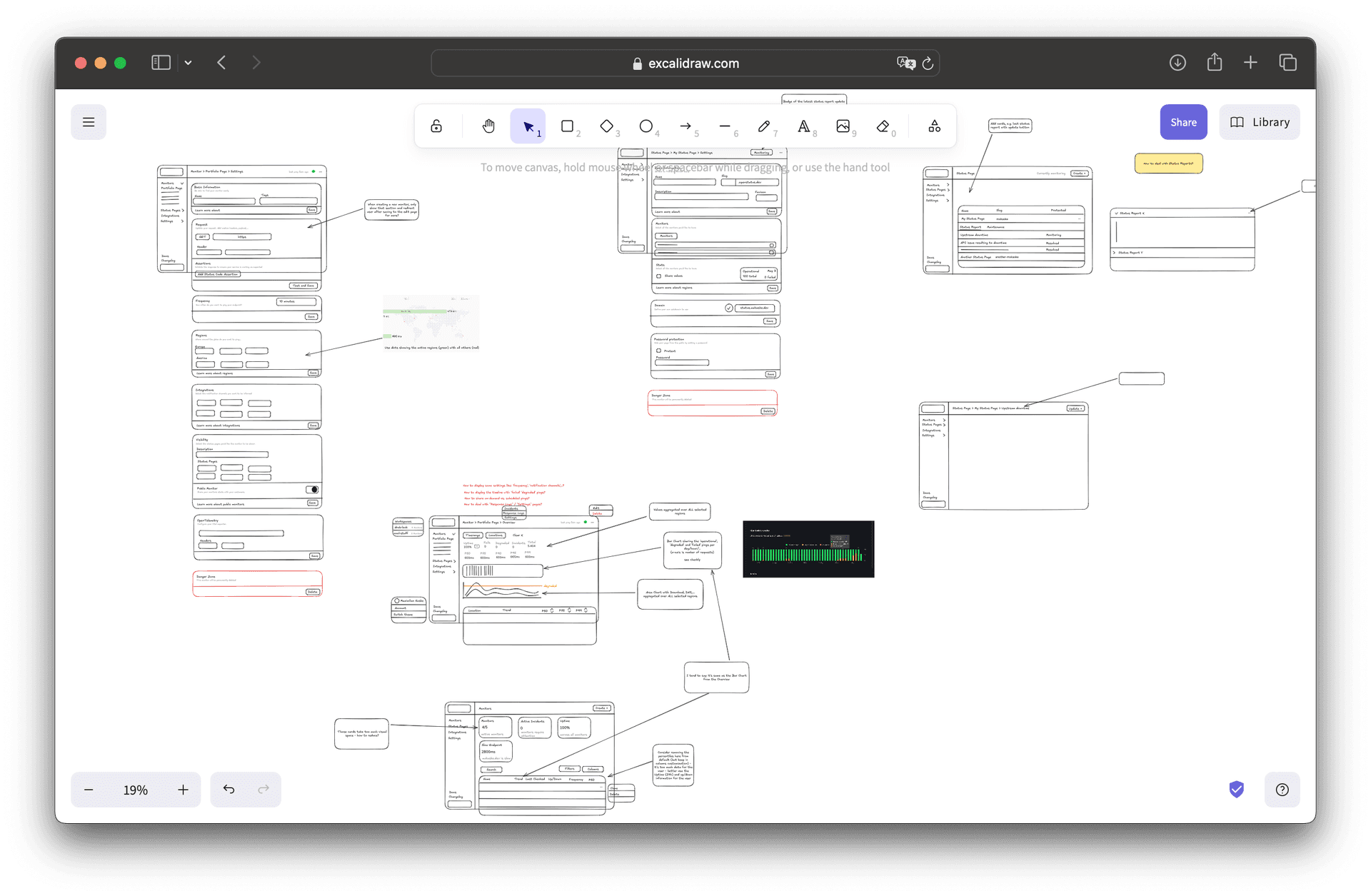The width and height of the screenshot is (1371, 896).
Task: Toggle the keep-tool-active lock
Action: 436,126
